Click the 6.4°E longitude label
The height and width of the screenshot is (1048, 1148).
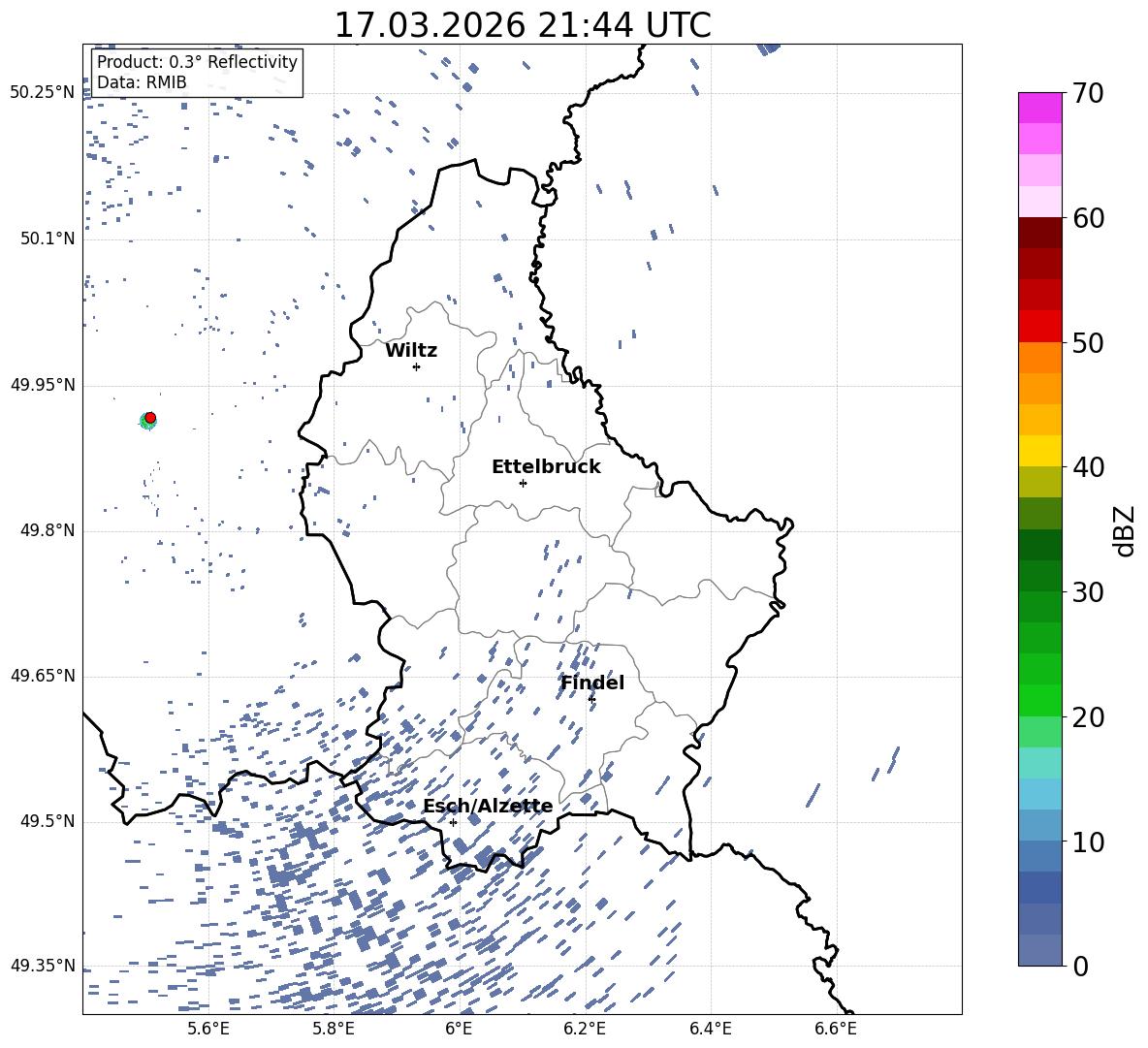point(710,1029)
